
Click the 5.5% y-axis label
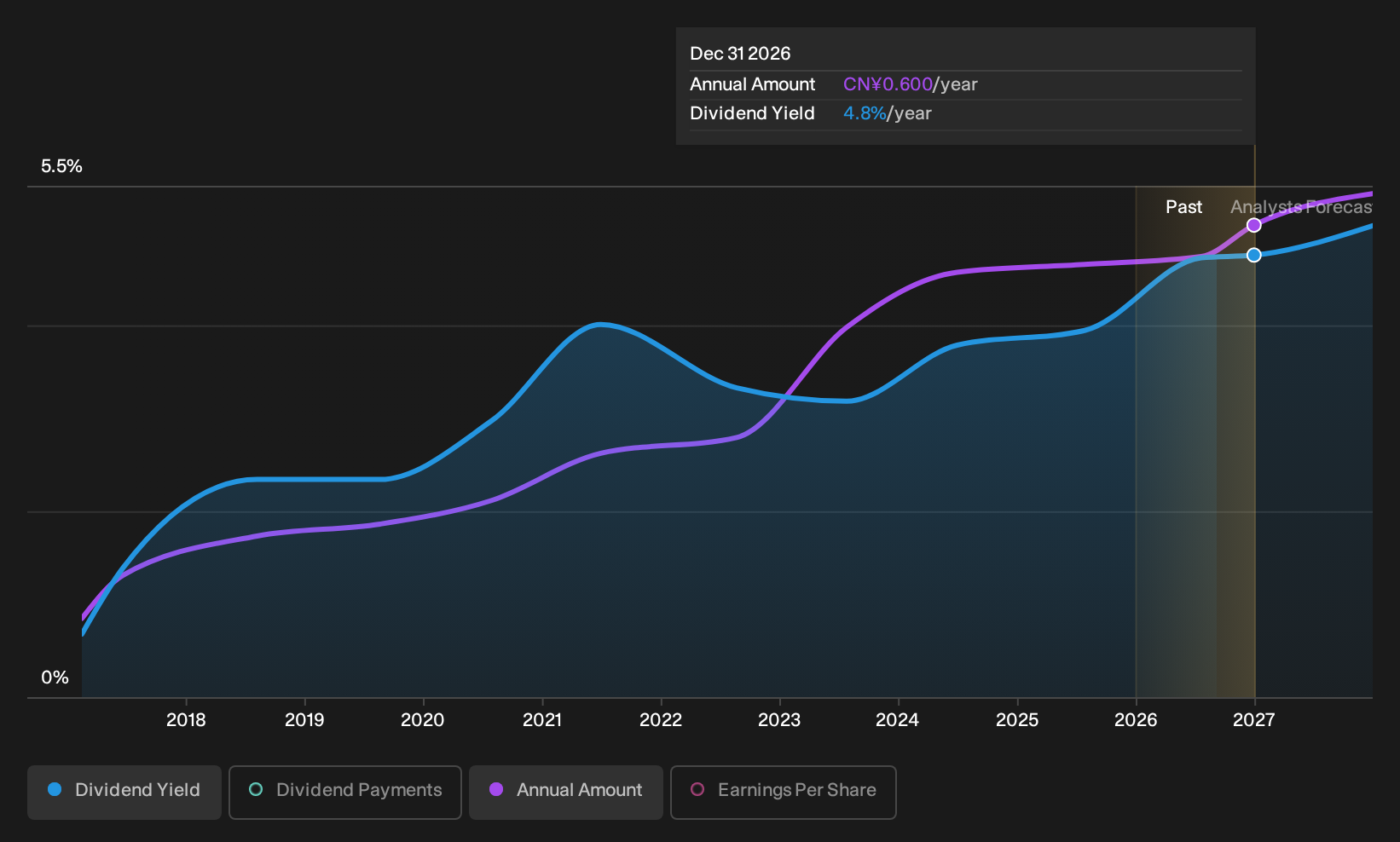click(62, 166)
